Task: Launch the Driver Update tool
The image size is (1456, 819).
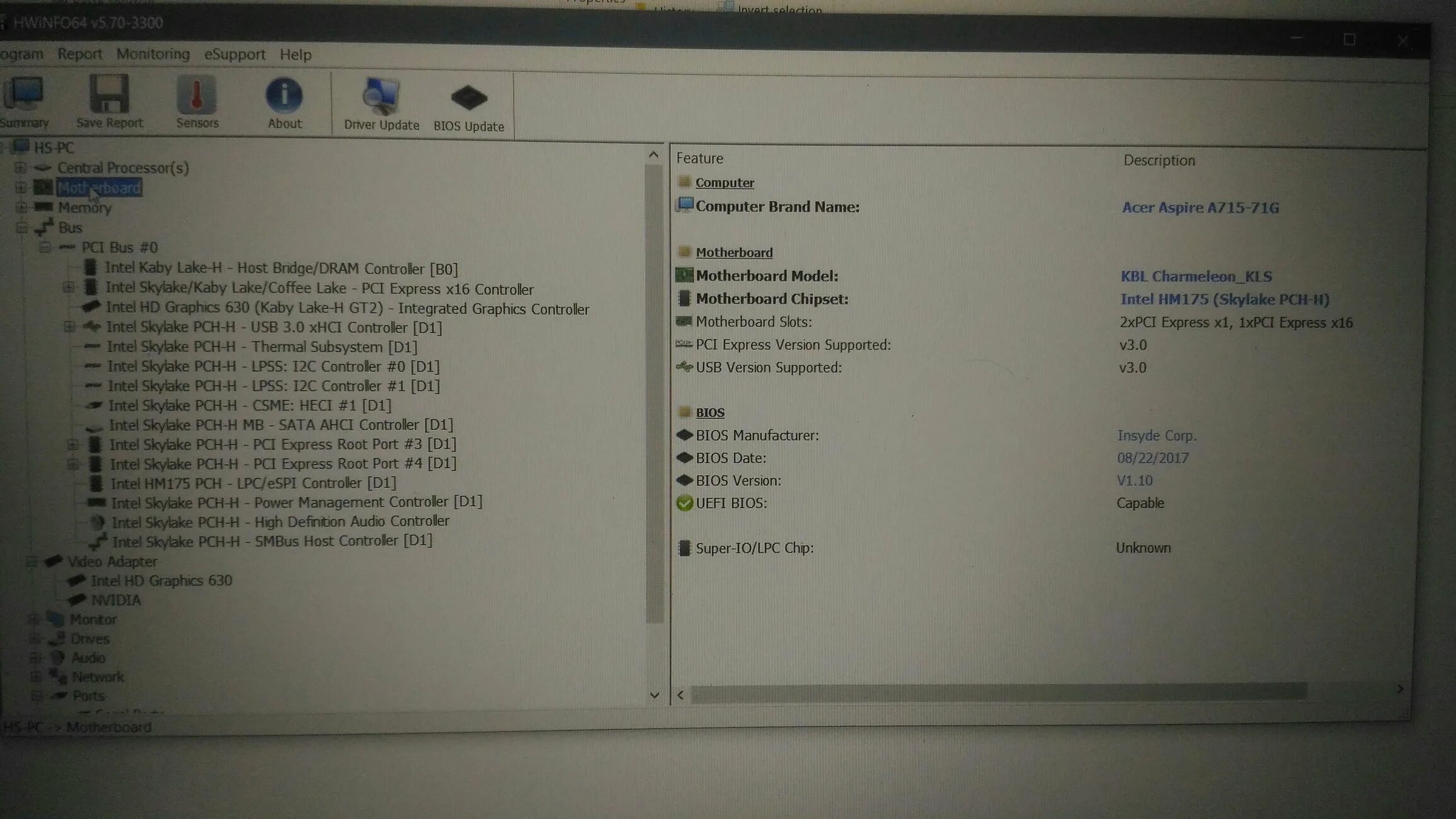Action: coord(381,103)
